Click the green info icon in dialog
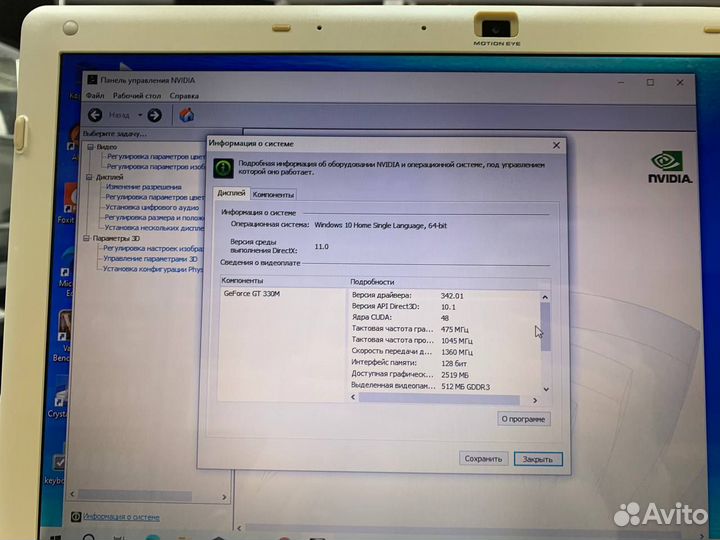This screenshot has width=720, height=540. pos(224,168)
